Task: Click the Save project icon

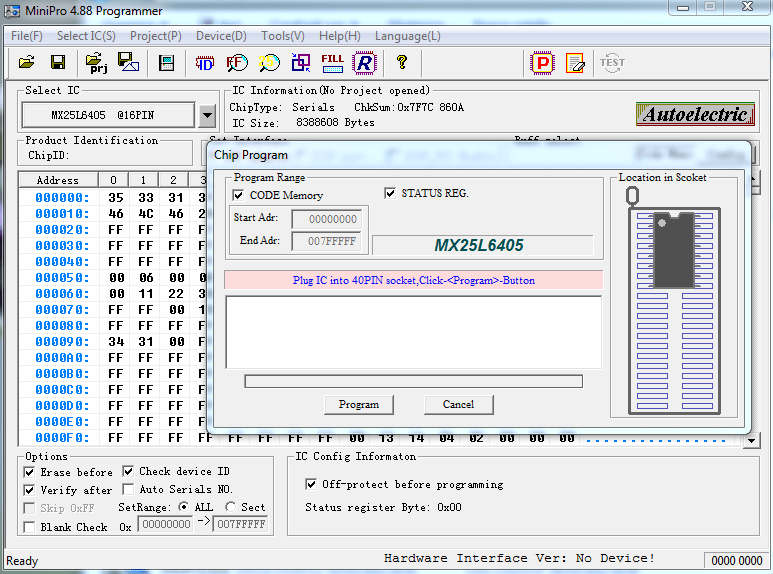Action: 128,63
